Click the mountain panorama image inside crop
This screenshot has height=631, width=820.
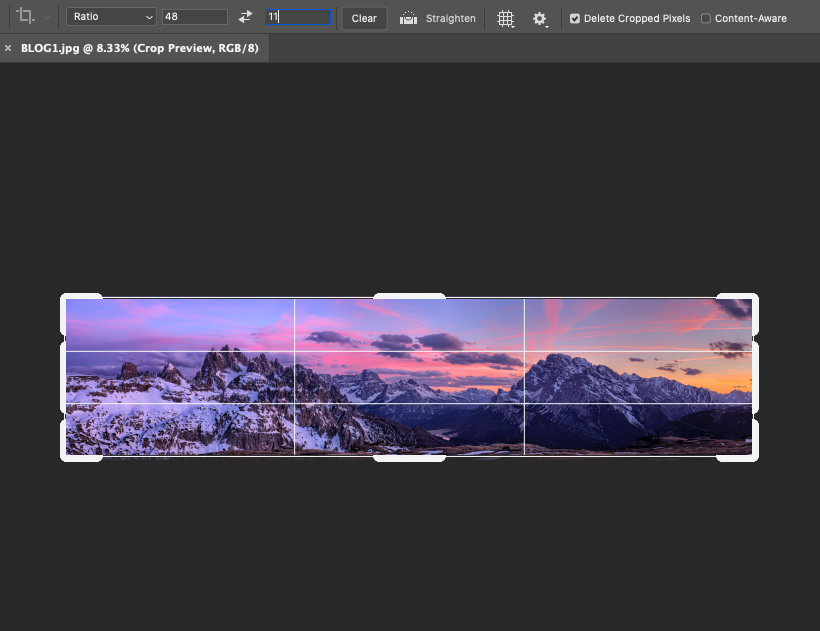pos(409,377)
